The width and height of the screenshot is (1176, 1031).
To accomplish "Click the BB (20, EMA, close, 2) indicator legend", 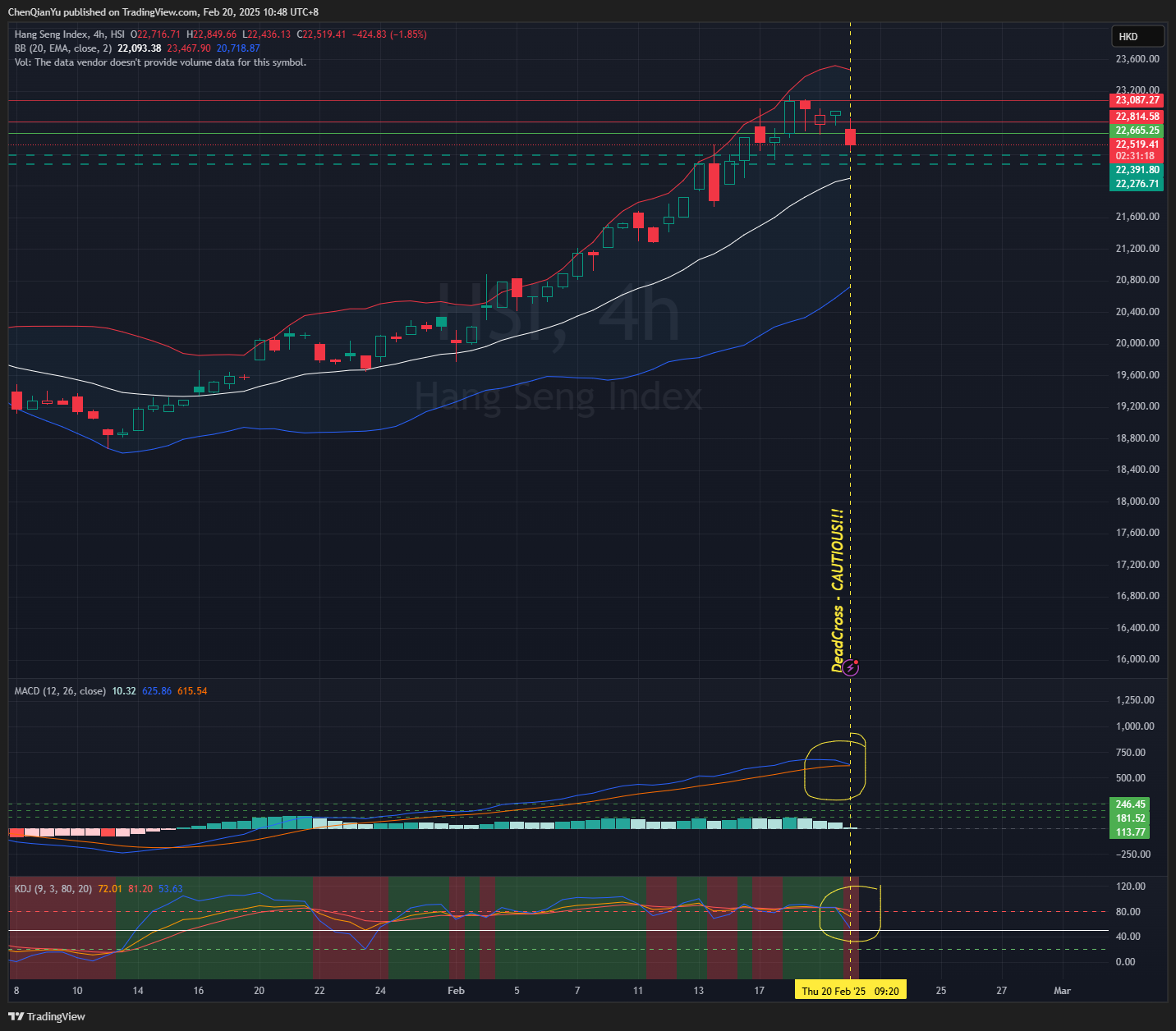I will click(x=63, y=48).
